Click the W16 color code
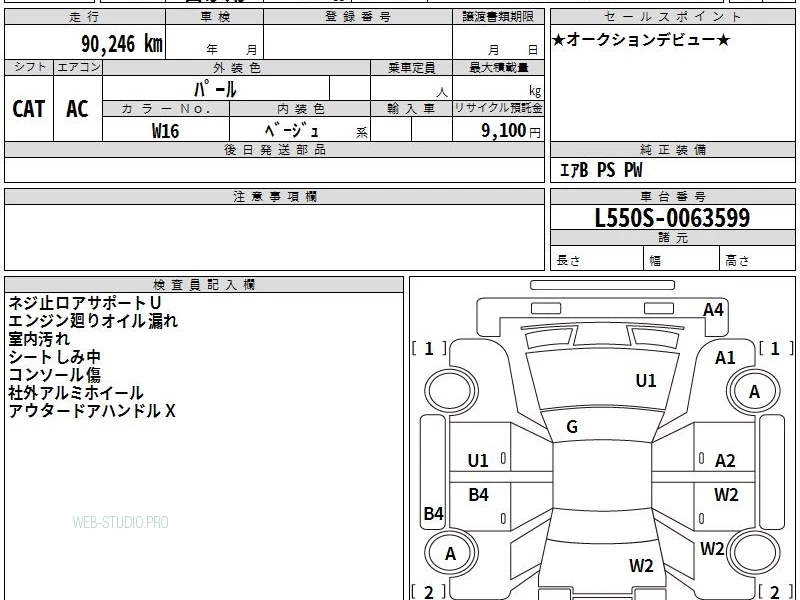This screenshot has height=600, width=800. pos(165,131)
